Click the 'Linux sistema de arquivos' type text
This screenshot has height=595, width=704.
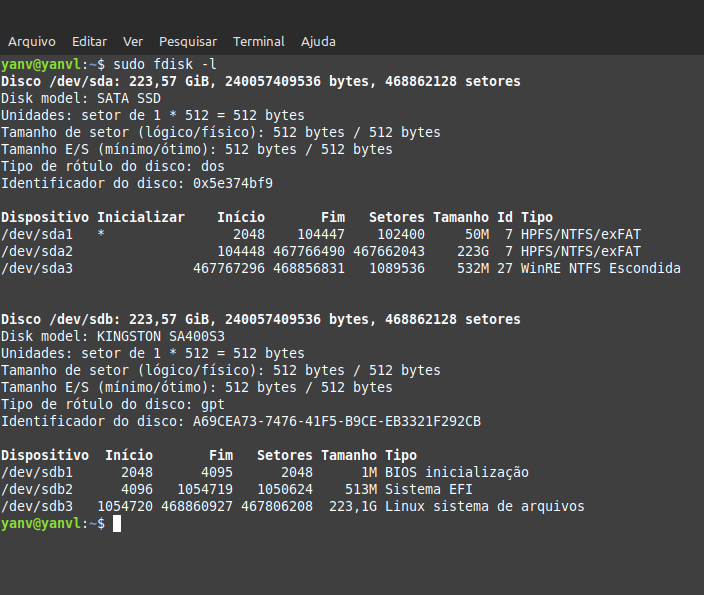pyautogui.click(x=485, y=507)
